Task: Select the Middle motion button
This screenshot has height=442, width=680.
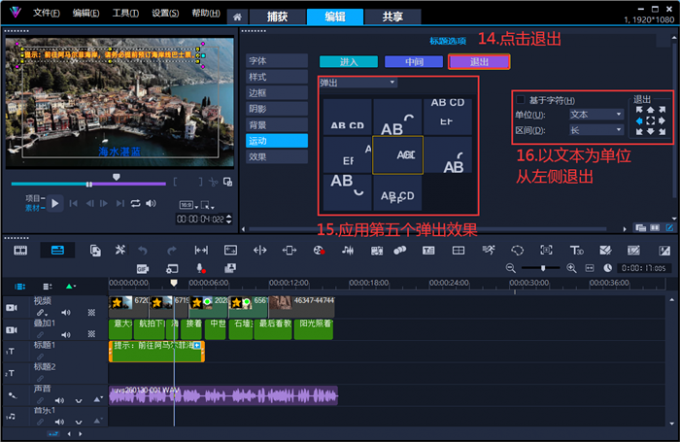Action: (414, 62)
